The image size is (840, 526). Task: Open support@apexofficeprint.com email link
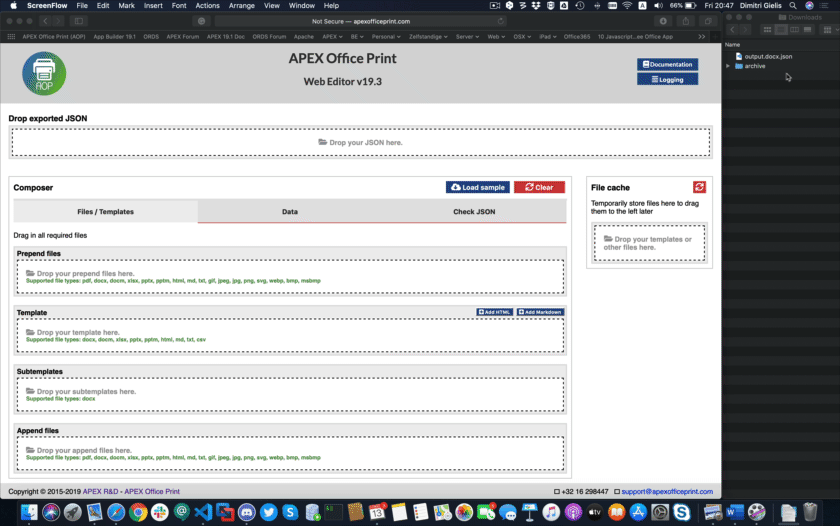point(667,491)
